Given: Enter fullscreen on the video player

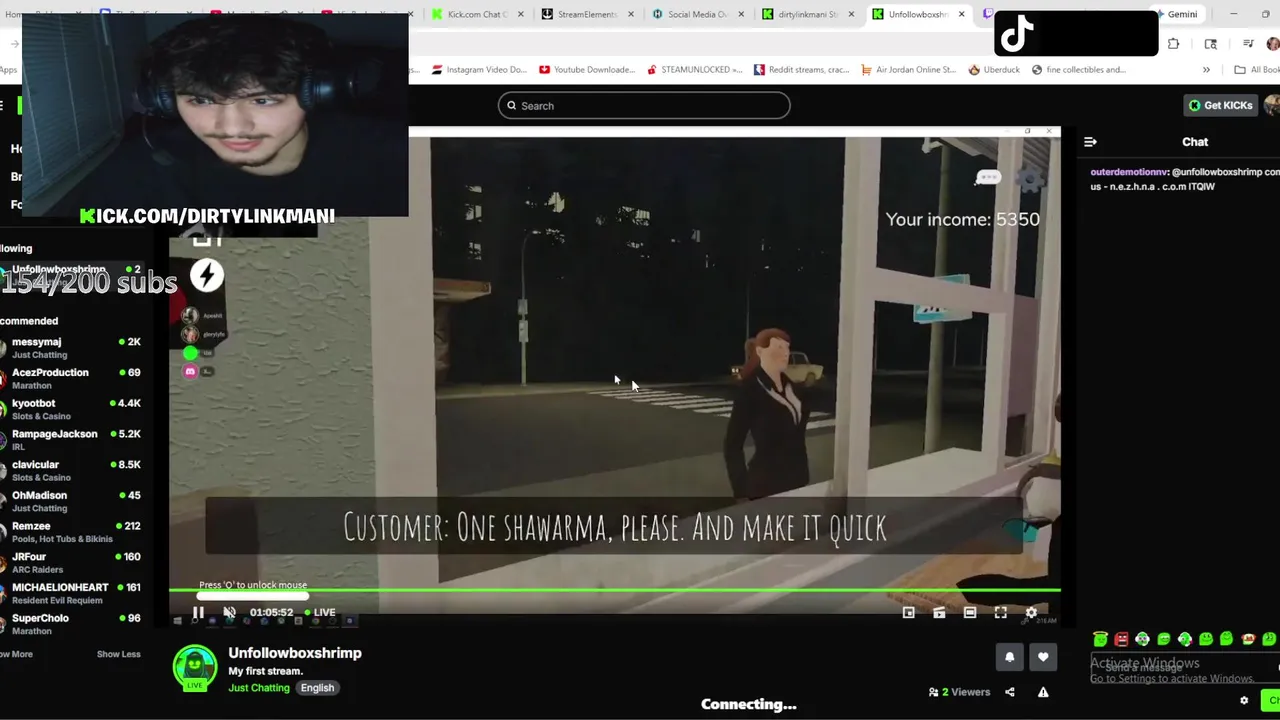Looking at the screenshot, I should [x=1001, y=612].
